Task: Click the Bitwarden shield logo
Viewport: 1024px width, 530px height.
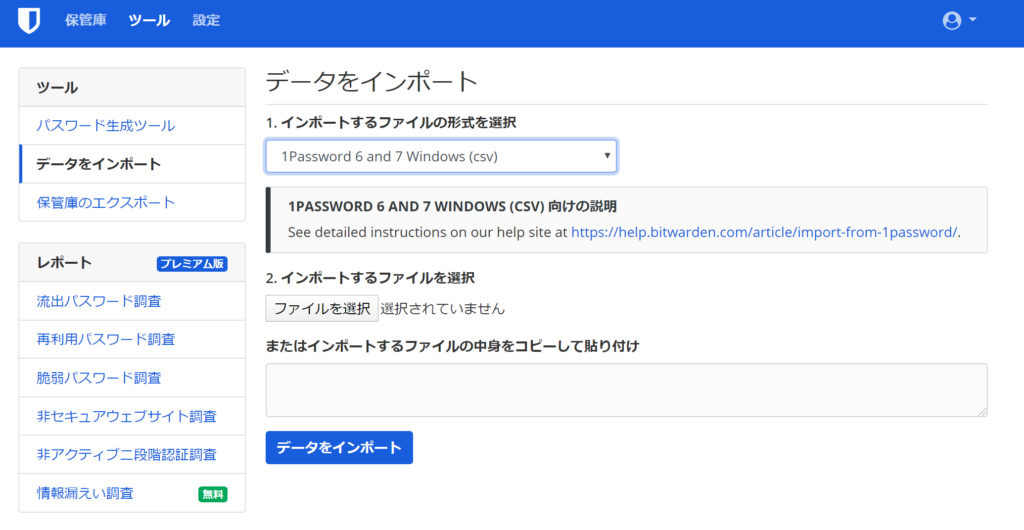Action: [29, 20]
